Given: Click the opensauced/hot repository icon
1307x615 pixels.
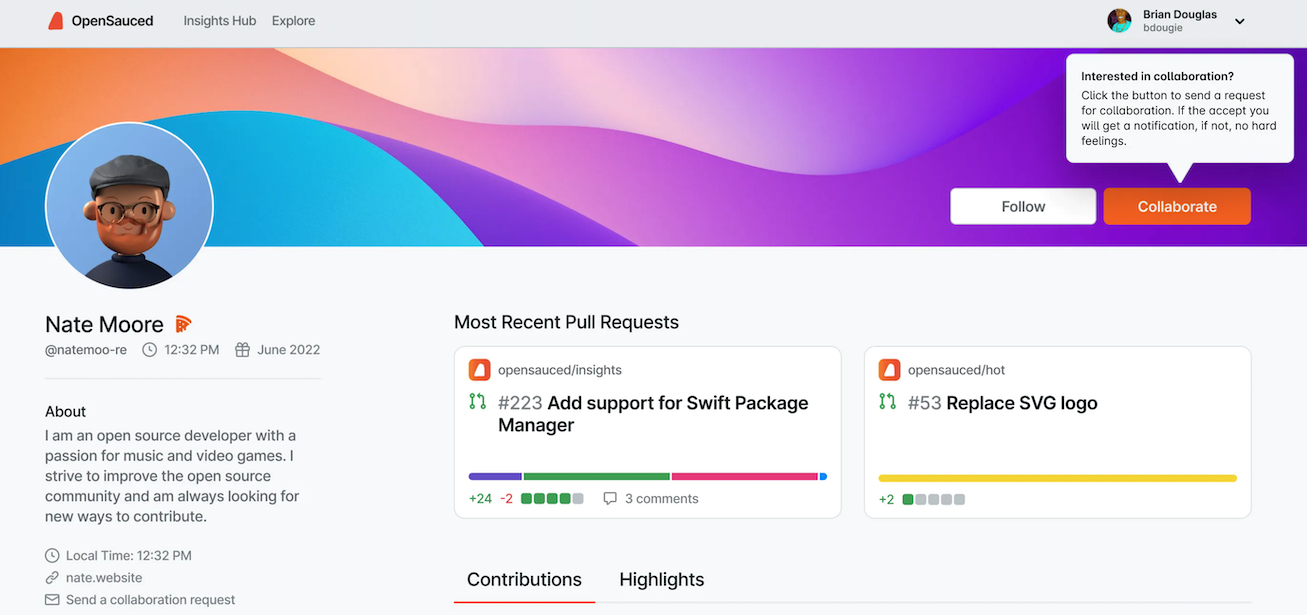Looking at the screenshot, I should [889, 369].
